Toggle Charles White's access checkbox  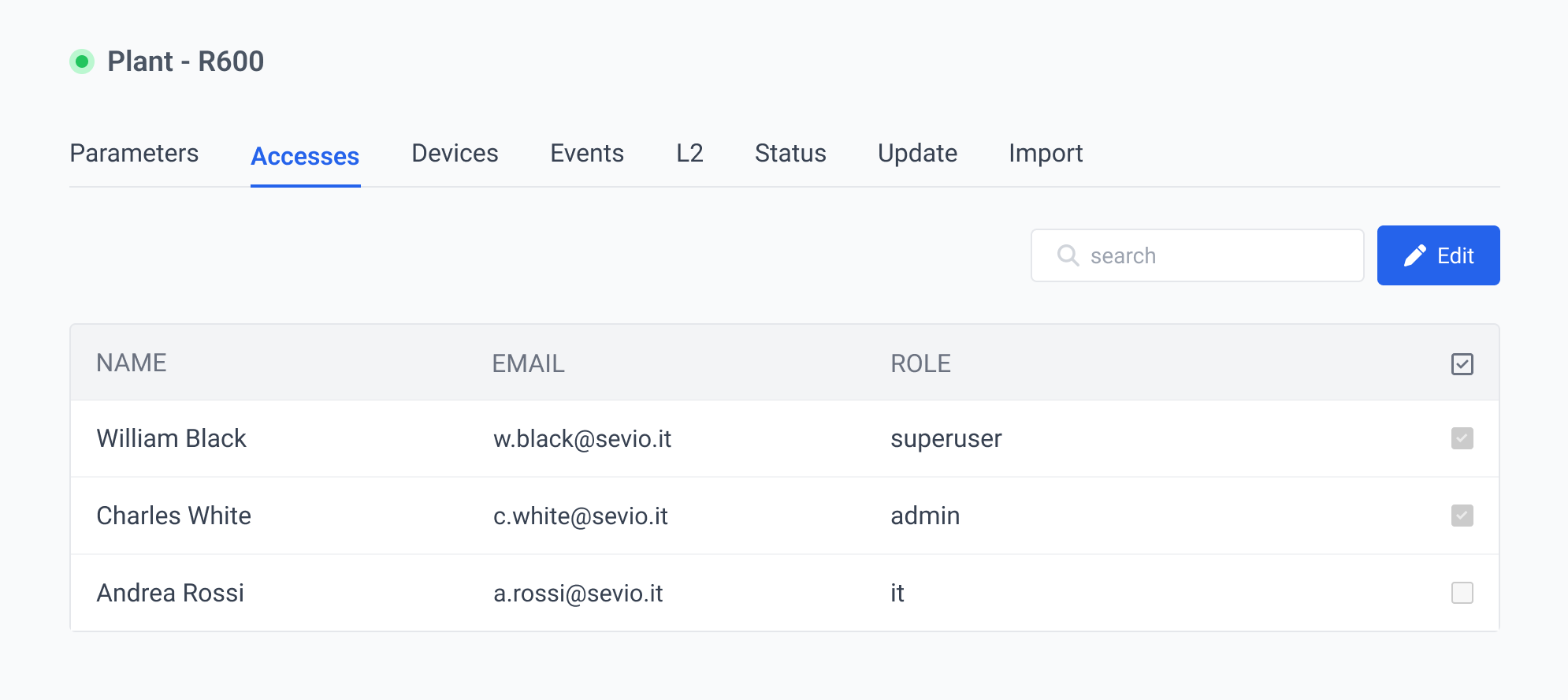point(1462,516)
